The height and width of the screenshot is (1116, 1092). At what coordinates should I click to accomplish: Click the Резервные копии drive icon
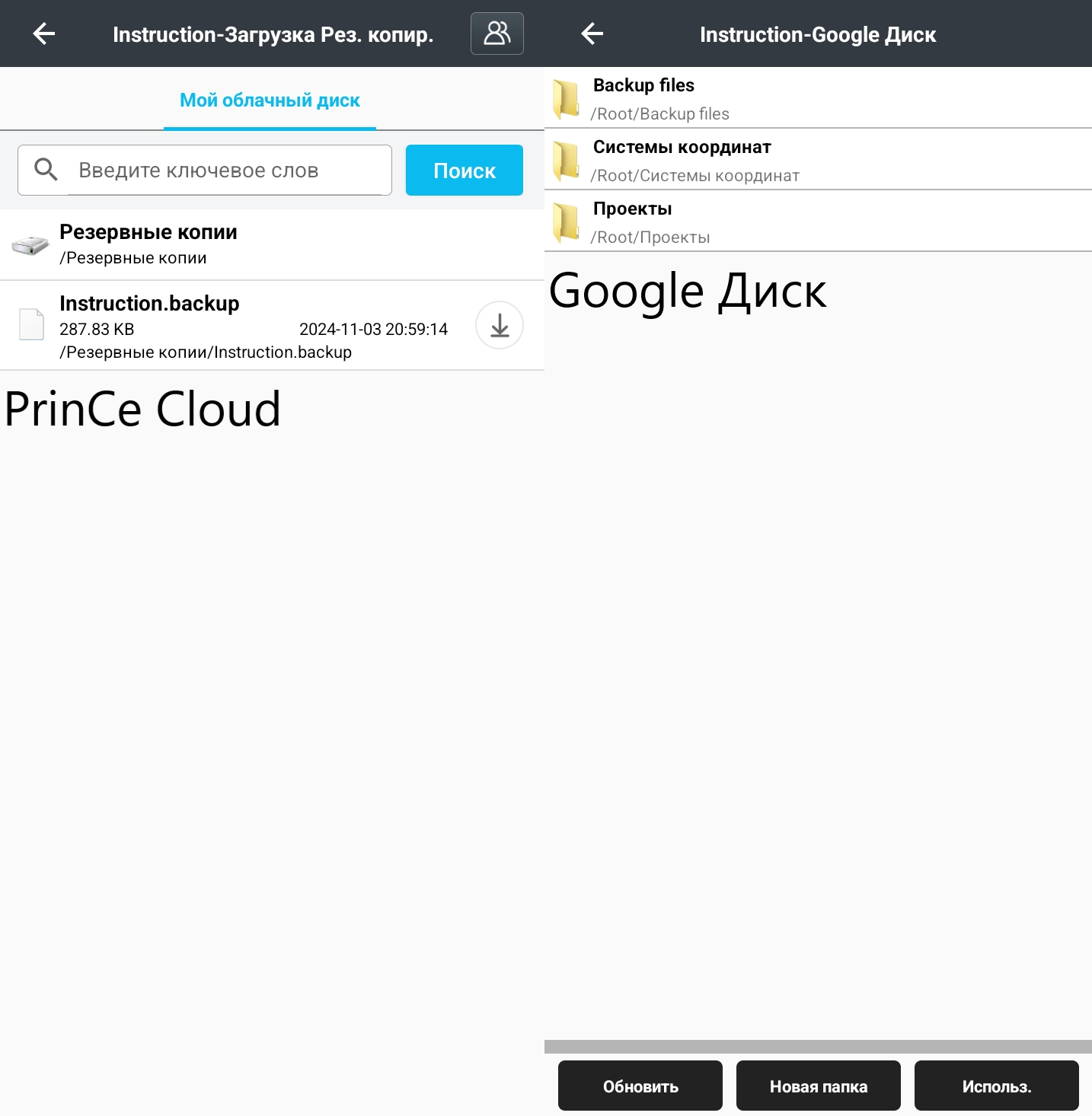click(30, 245)
